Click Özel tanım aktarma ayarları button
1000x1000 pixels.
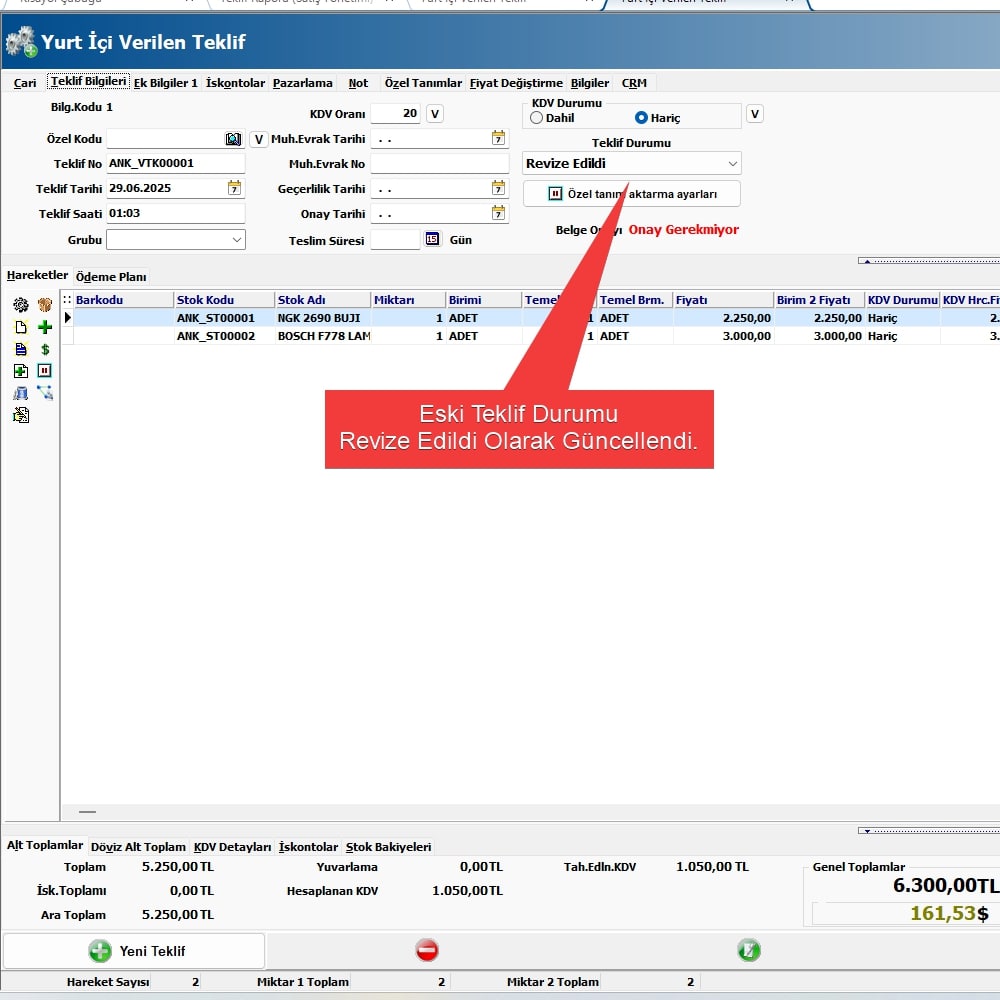[x=632, y=194]
